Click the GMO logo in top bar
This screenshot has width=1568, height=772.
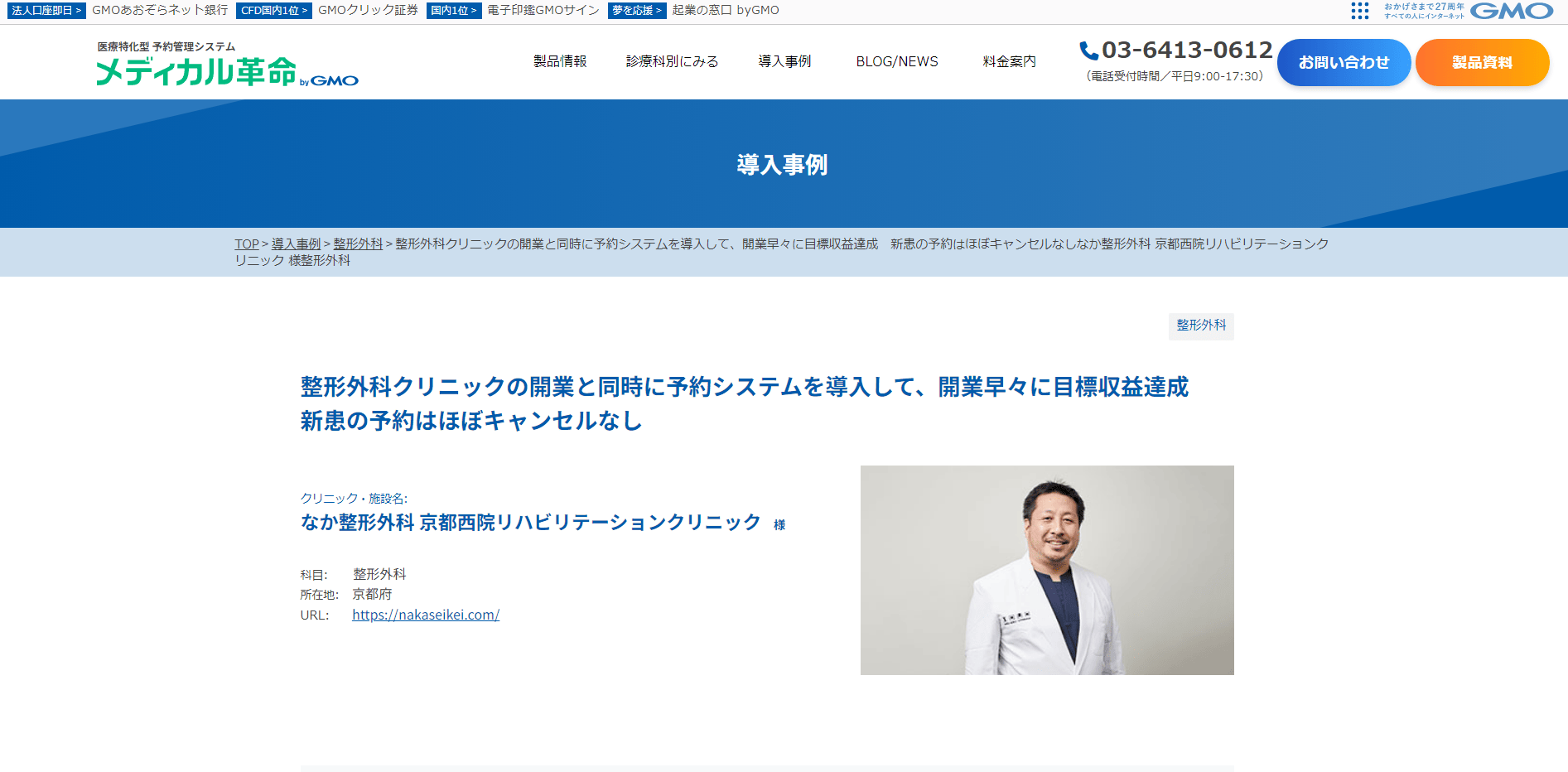(1512, 11)
